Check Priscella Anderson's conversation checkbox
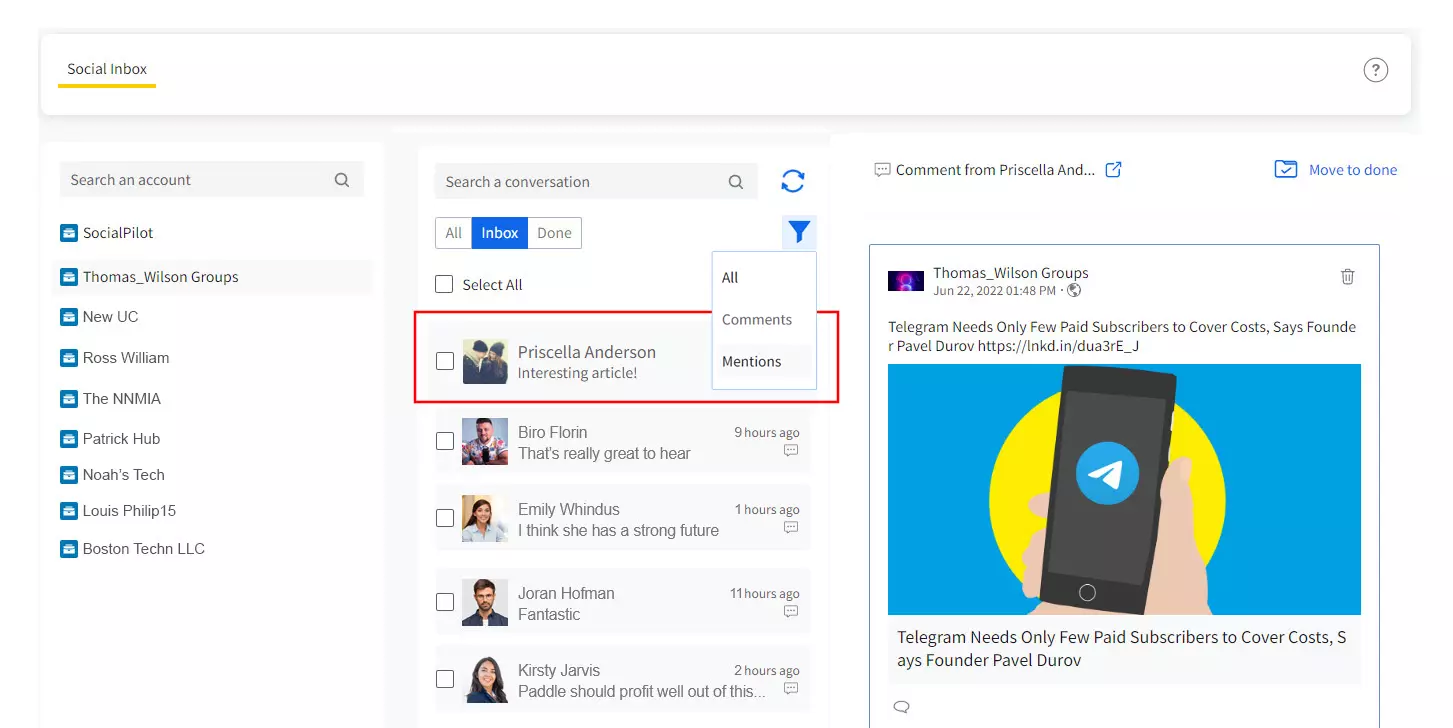Screen dimensions: 1453x728 pyautogui.click(x=444, y=361)
